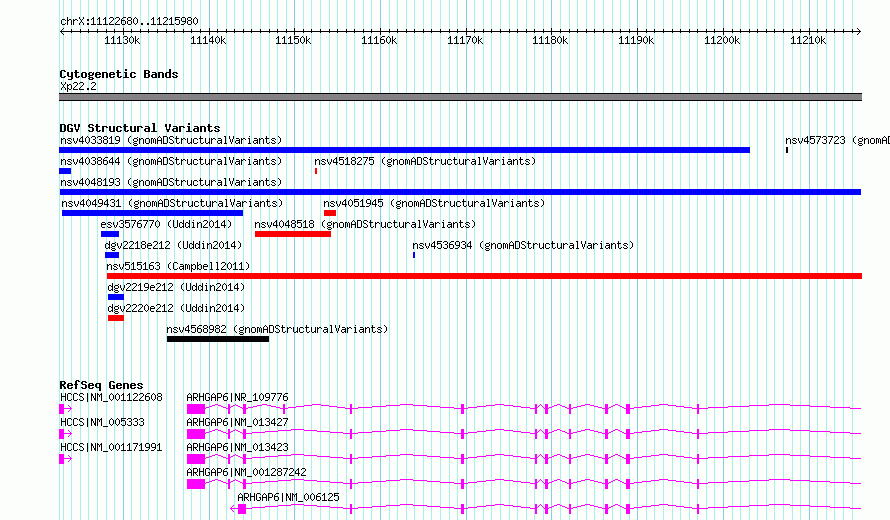The height and width of the screenshot is (520, 890).
Task: Click the gray Xp22.2 cytogenetic band bar
Action: 460,98
